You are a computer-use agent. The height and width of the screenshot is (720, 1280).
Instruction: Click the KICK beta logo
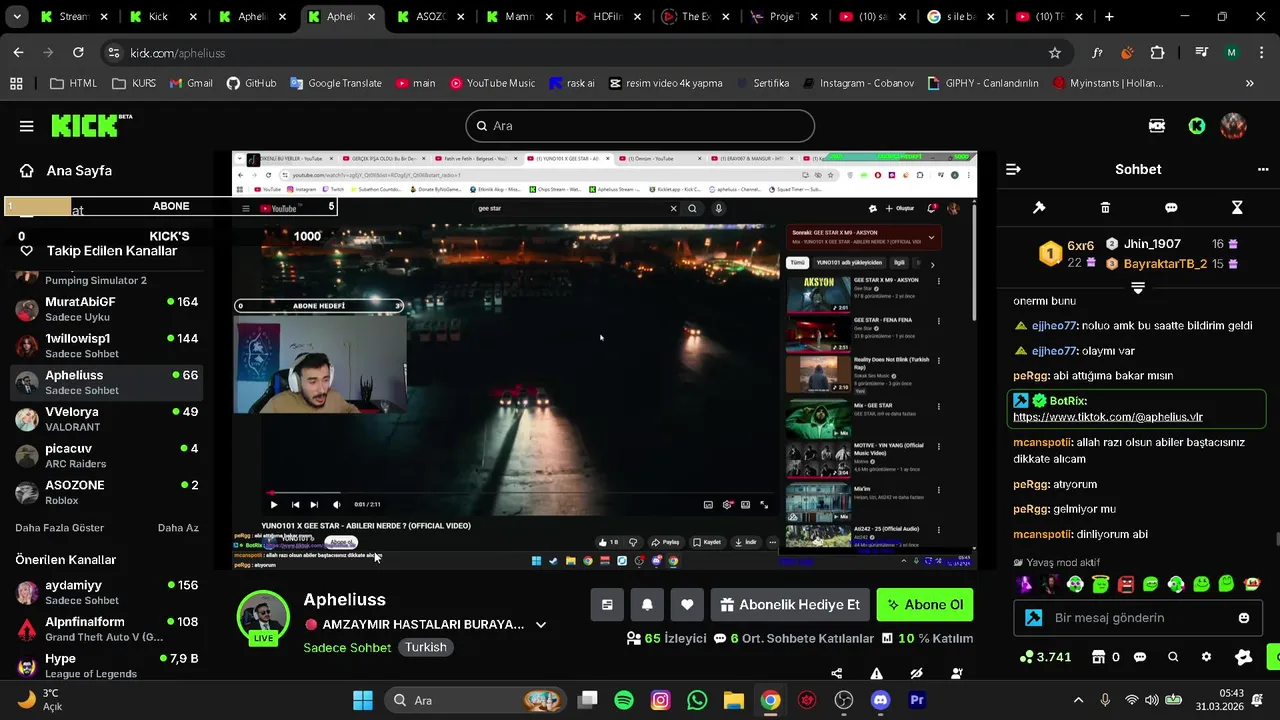(91, 125)
